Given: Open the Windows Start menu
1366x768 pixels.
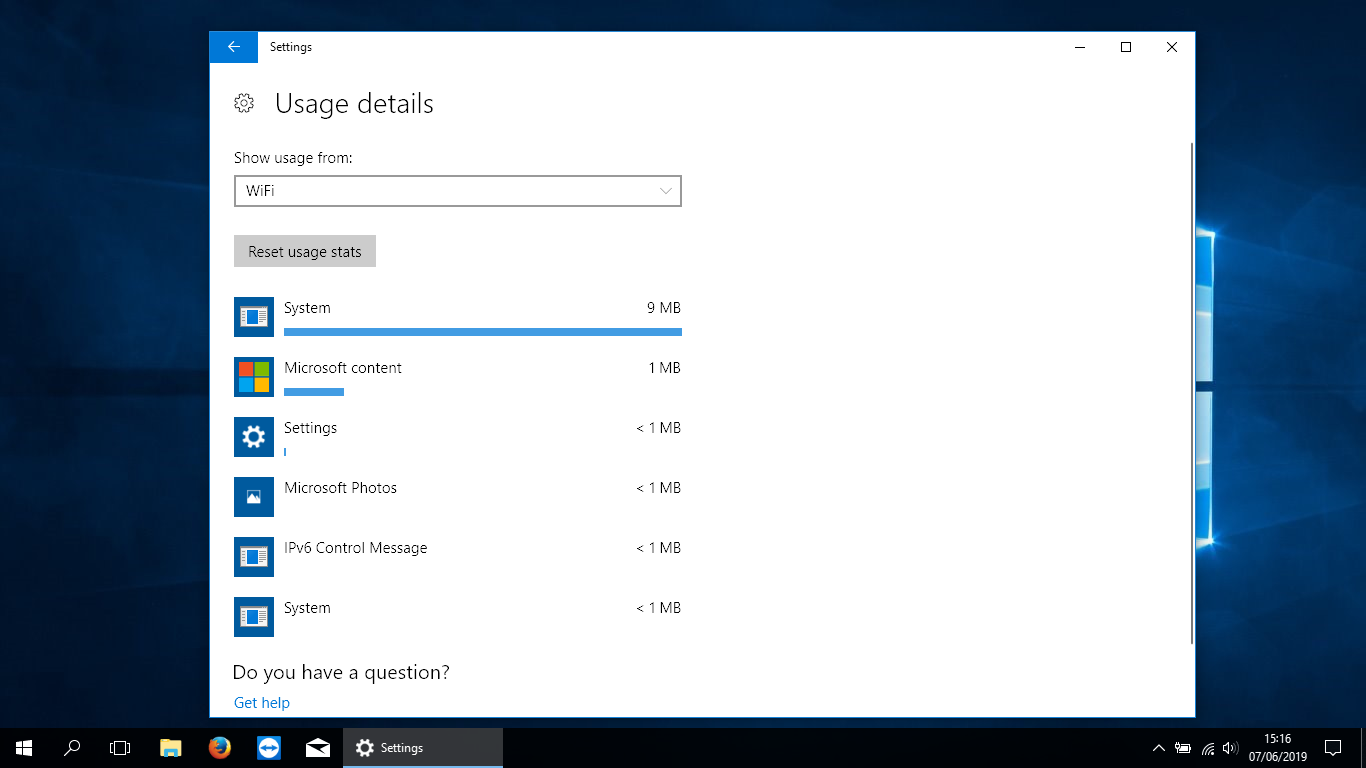Looking at the screenshot, I should [24, 748].
